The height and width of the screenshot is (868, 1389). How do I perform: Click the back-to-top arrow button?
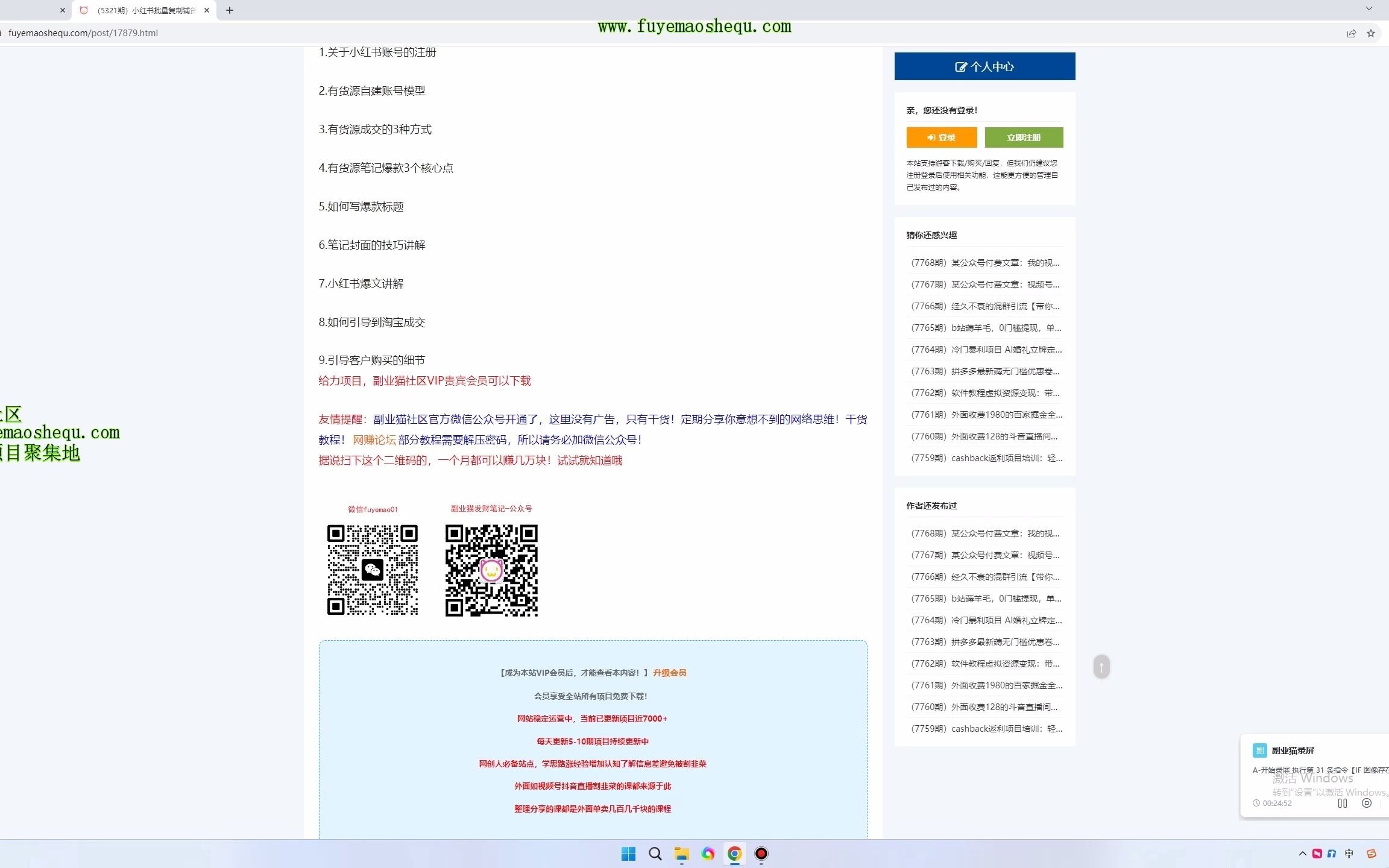click(1101, 667)
